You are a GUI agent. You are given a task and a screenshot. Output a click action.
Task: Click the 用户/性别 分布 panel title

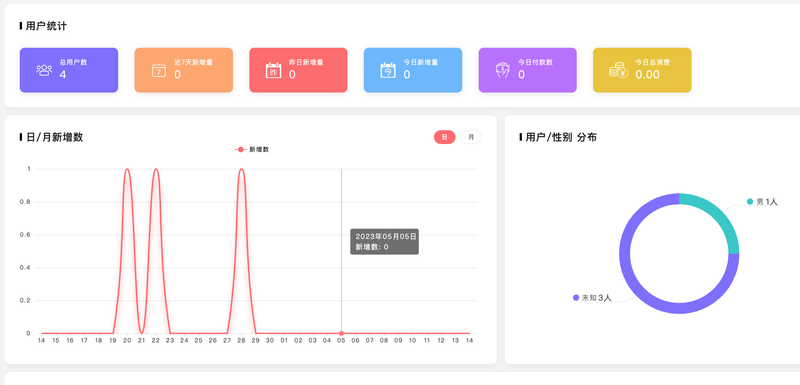561,137
